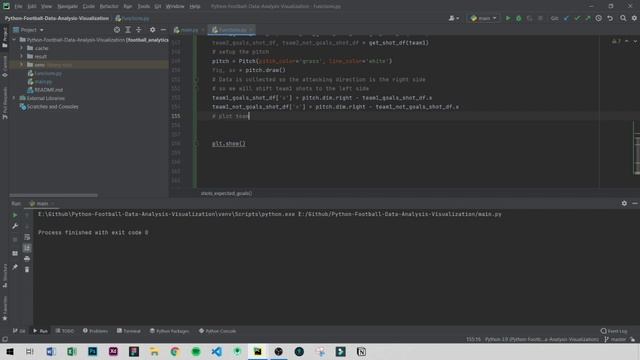Open the Project view selector dropdown
Viewport: 640px width, 360px height.
28,30
